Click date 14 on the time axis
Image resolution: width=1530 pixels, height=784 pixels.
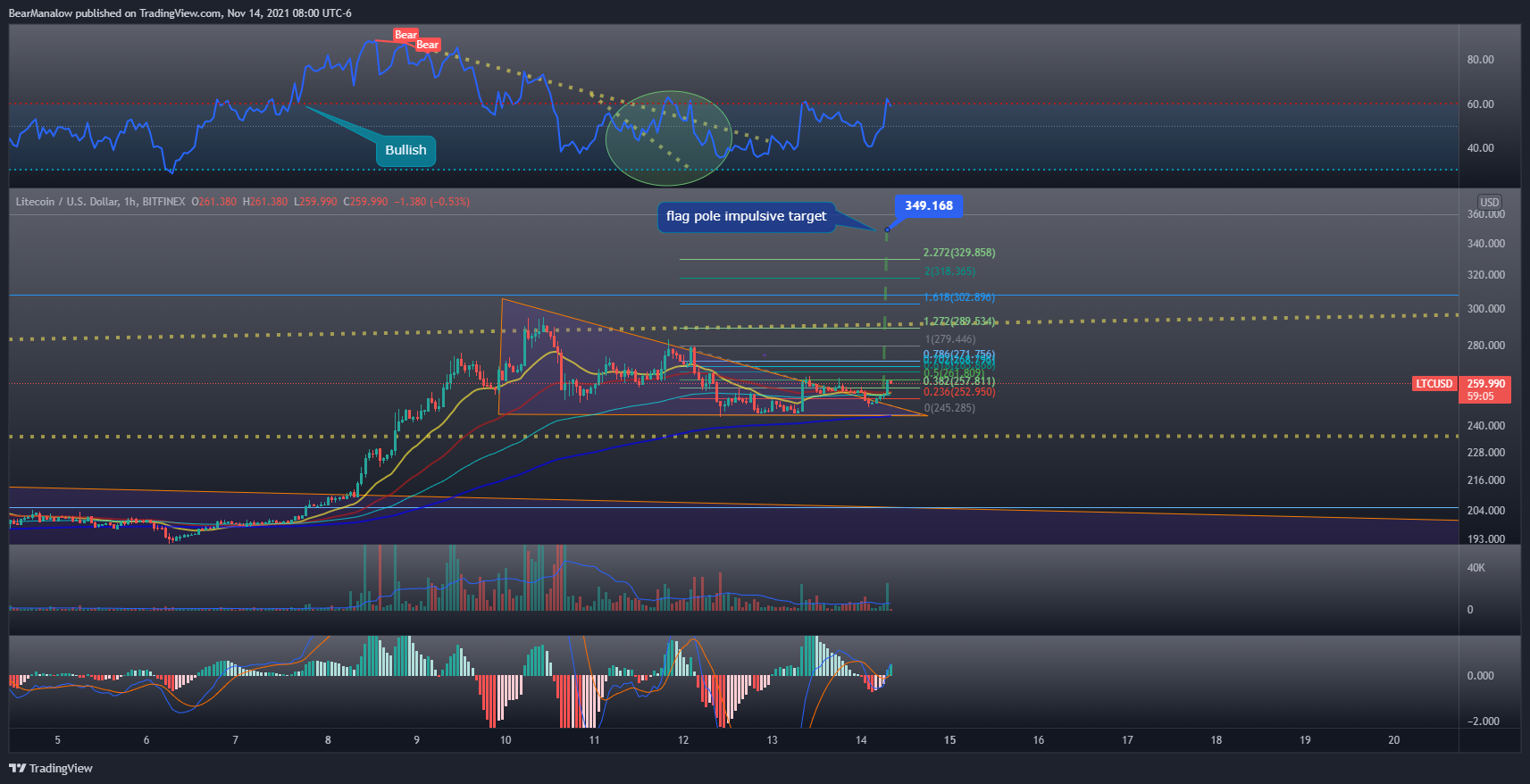[861, 740]
